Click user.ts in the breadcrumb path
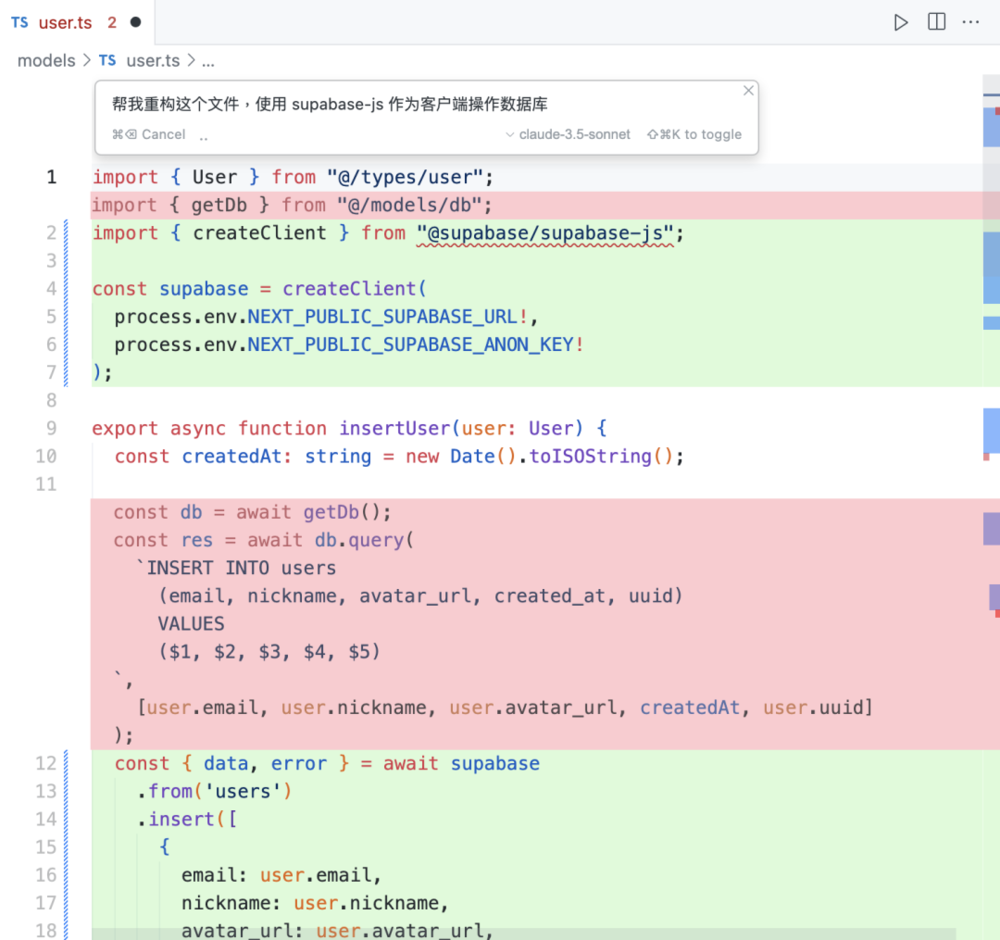The width and height of the screenshot is (1000, 940). click(152, 61)
